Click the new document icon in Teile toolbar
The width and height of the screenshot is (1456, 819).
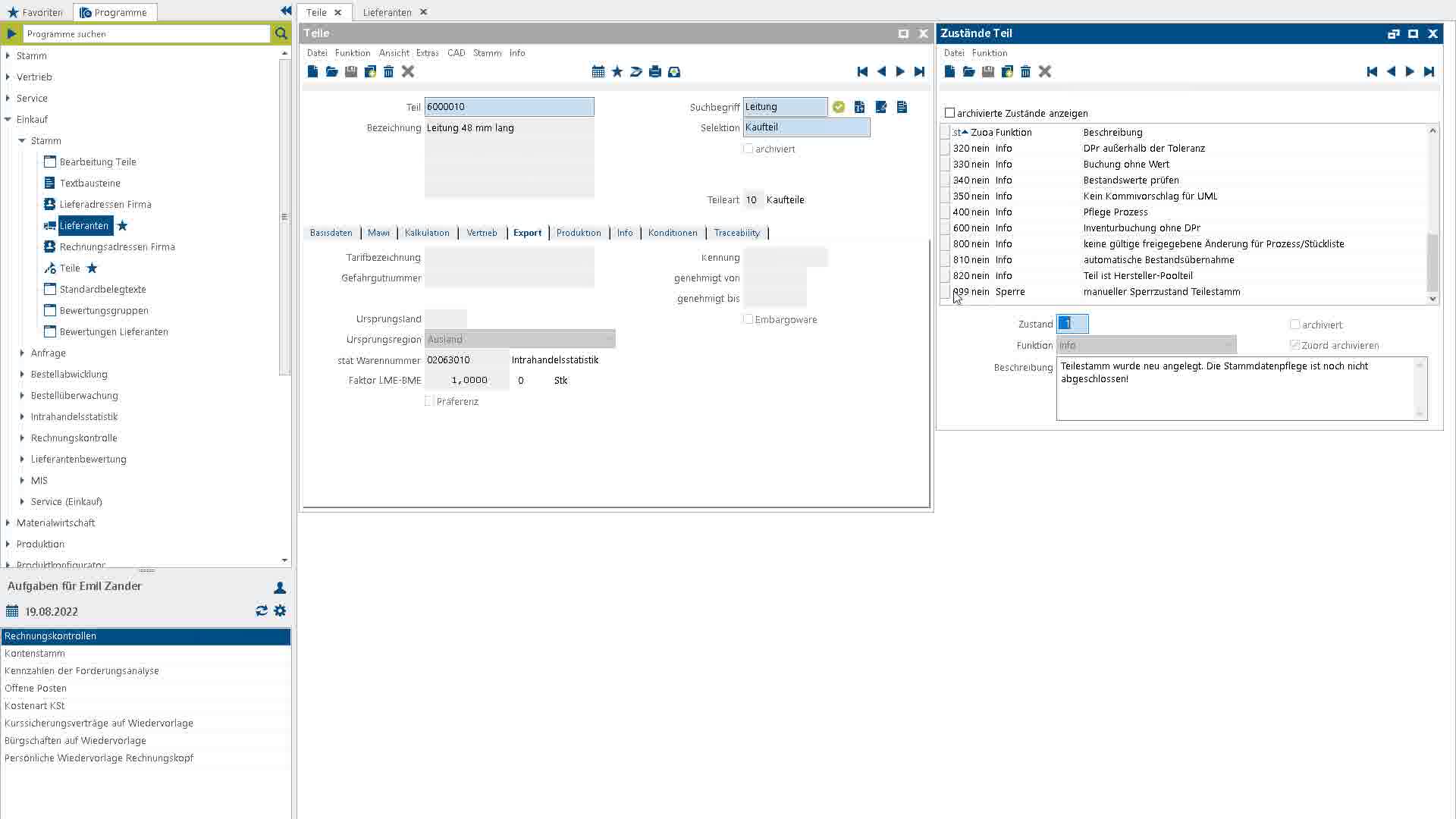pyautogui.click(x=312, y=71)
